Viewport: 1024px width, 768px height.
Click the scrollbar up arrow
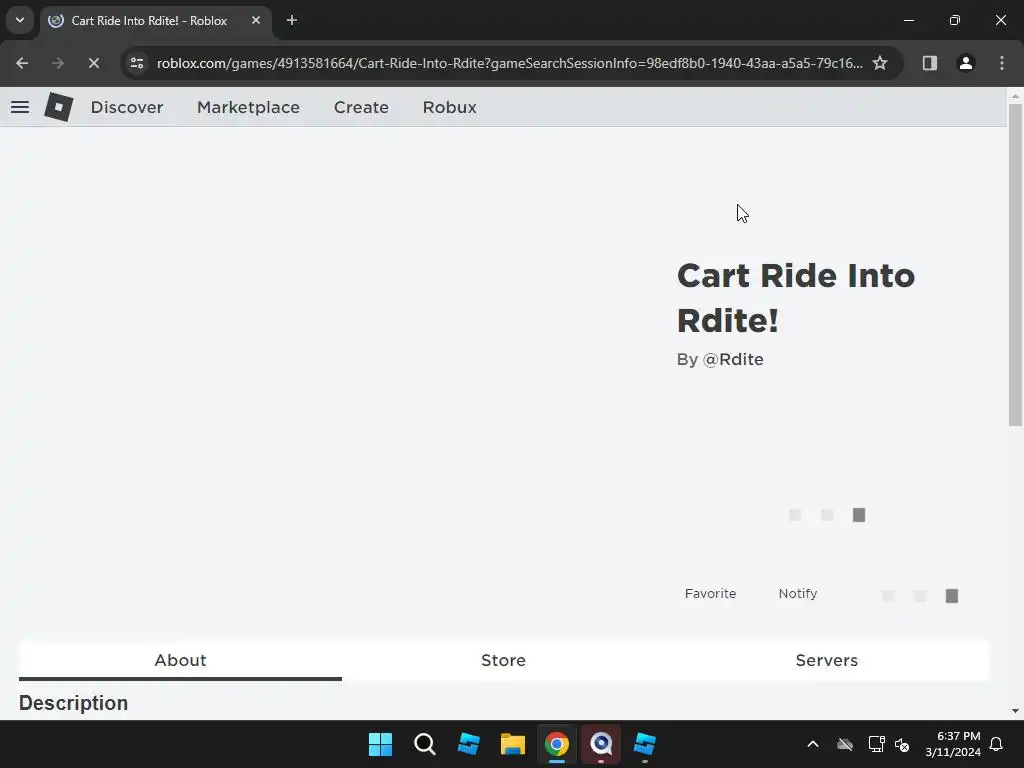pos(1015,96)
